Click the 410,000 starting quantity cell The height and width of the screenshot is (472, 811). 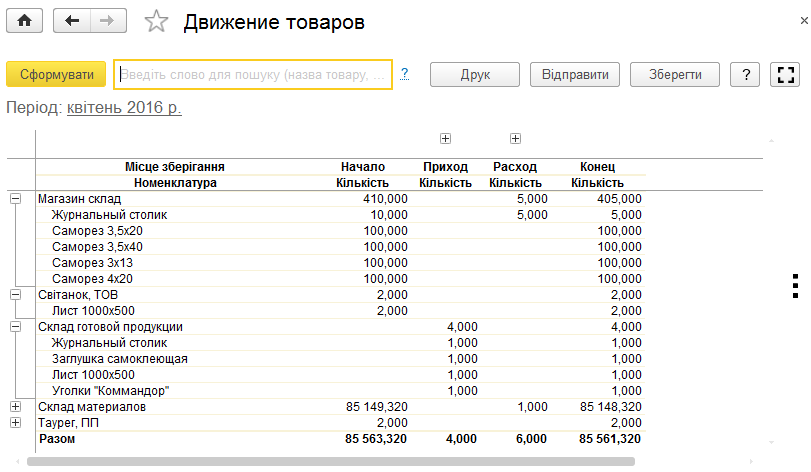[x=385, y=199]
